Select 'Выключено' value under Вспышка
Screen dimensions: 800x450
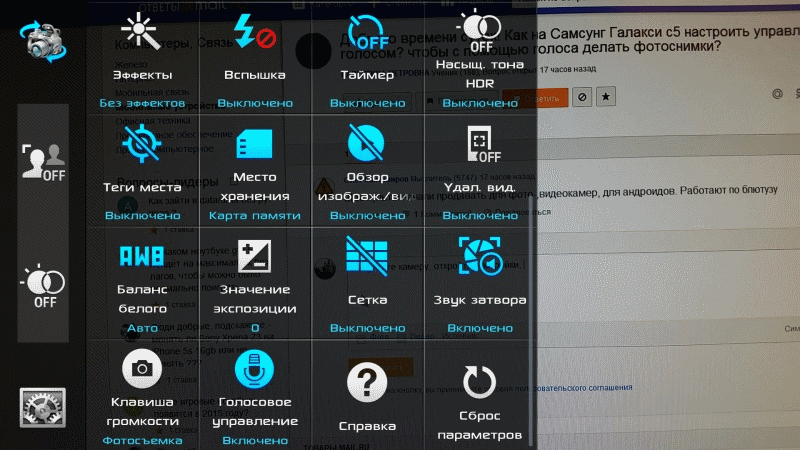pos(255,103)
